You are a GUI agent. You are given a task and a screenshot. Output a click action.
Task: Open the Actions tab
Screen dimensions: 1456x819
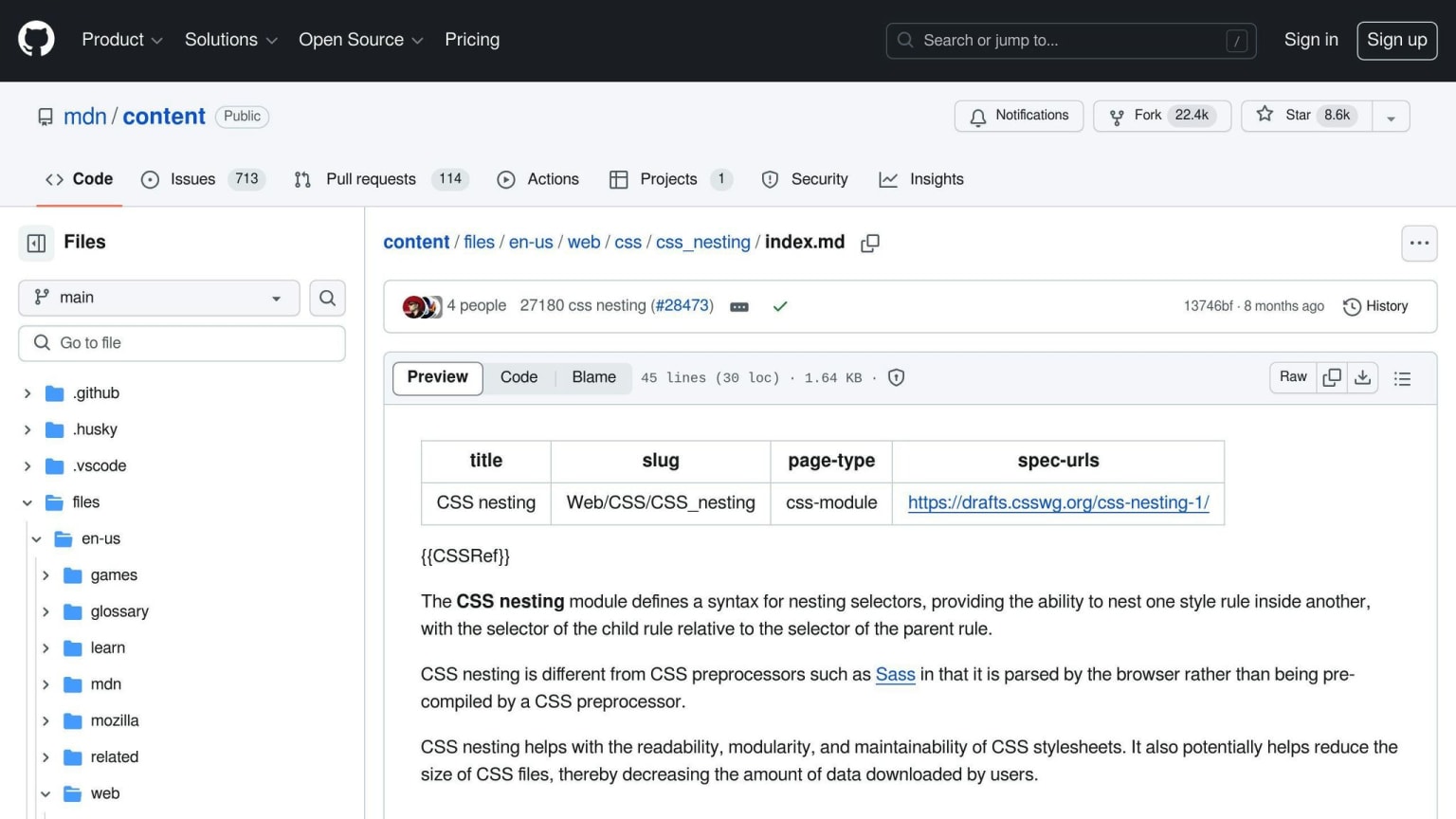(537, 179)
